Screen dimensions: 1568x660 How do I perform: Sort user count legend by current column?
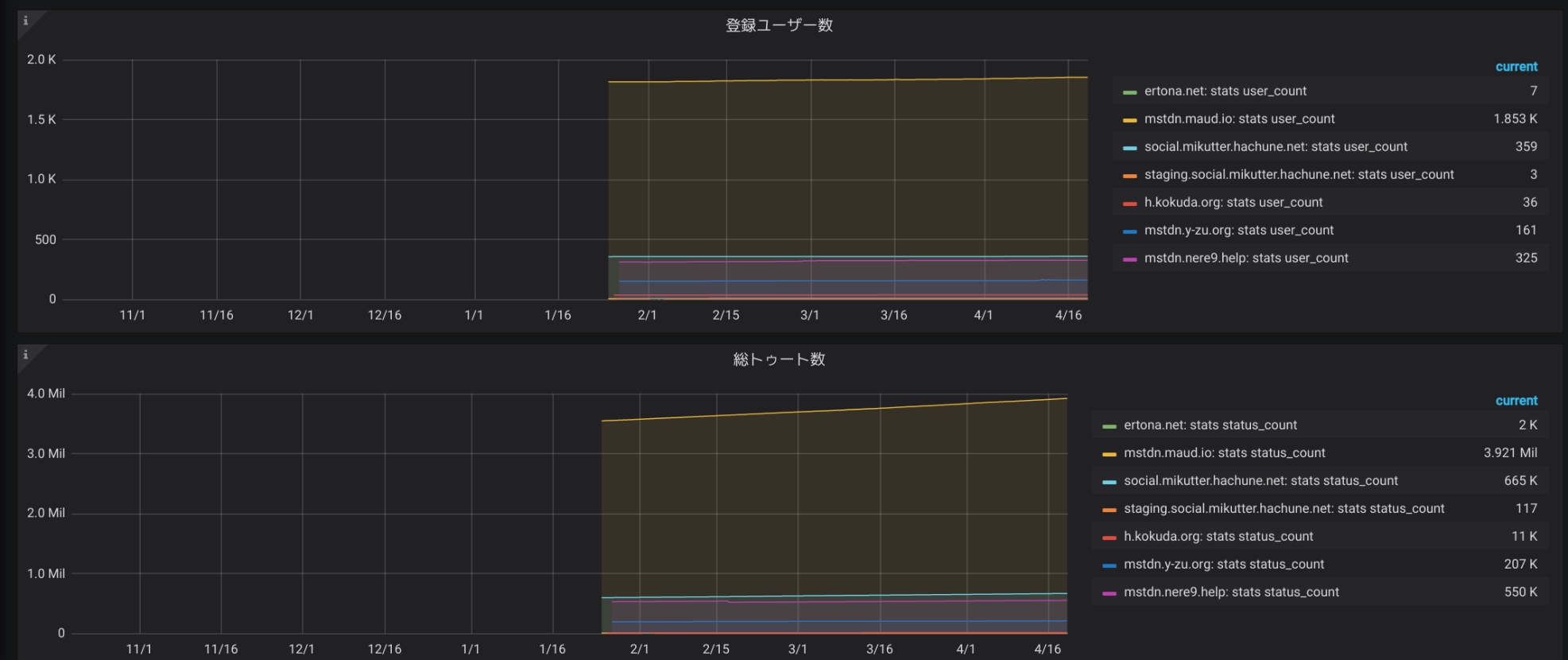[1516, 67]
